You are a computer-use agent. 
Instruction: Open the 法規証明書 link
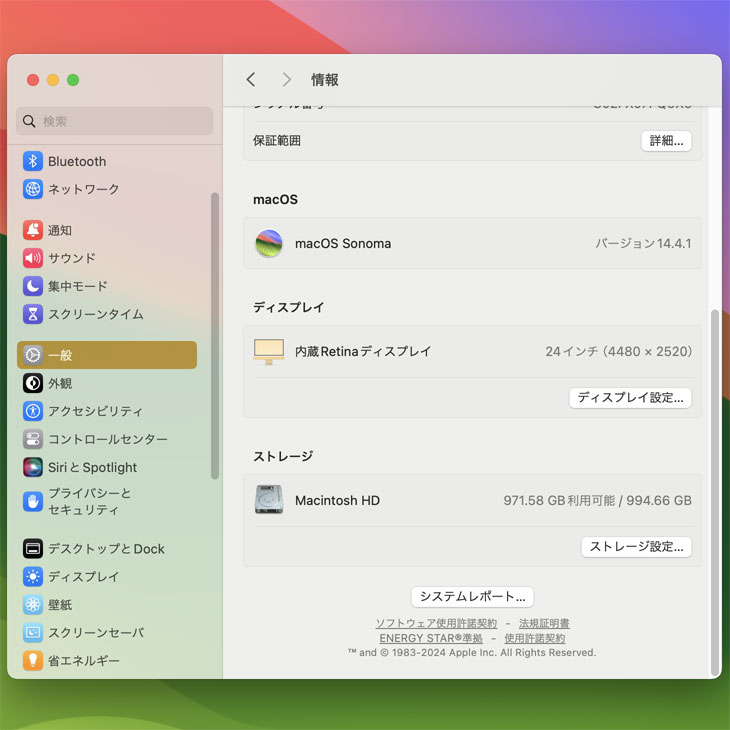[x=544, y=623]
